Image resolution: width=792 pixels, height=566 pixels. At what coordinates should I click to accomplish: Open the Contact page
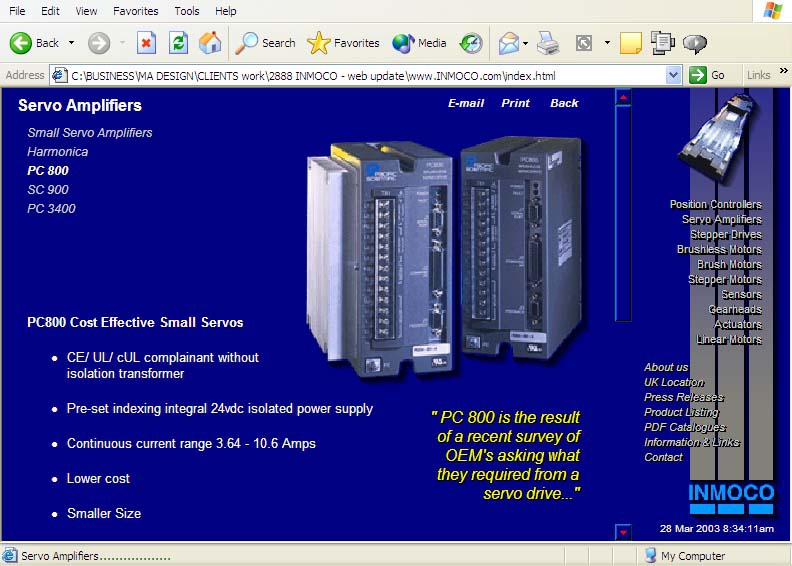[x=663, y=457]
